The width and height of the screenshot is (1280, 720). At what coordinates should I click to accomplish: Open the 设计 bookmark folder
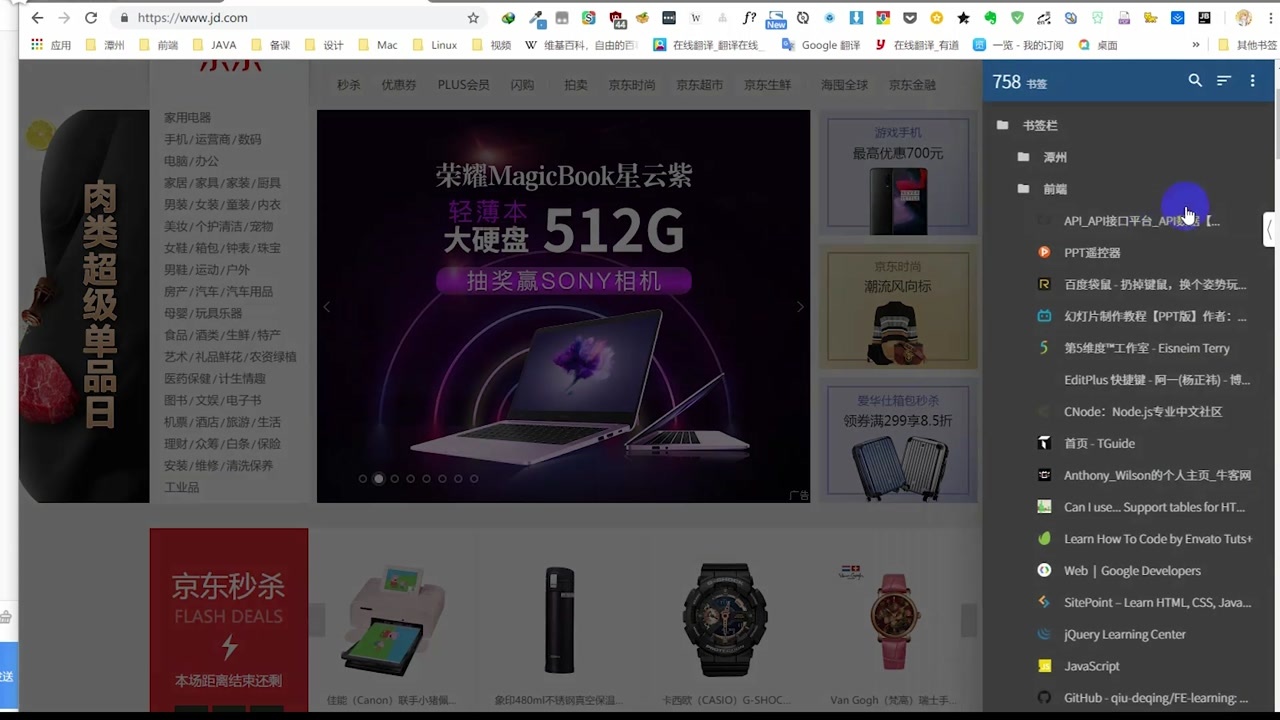323,45
